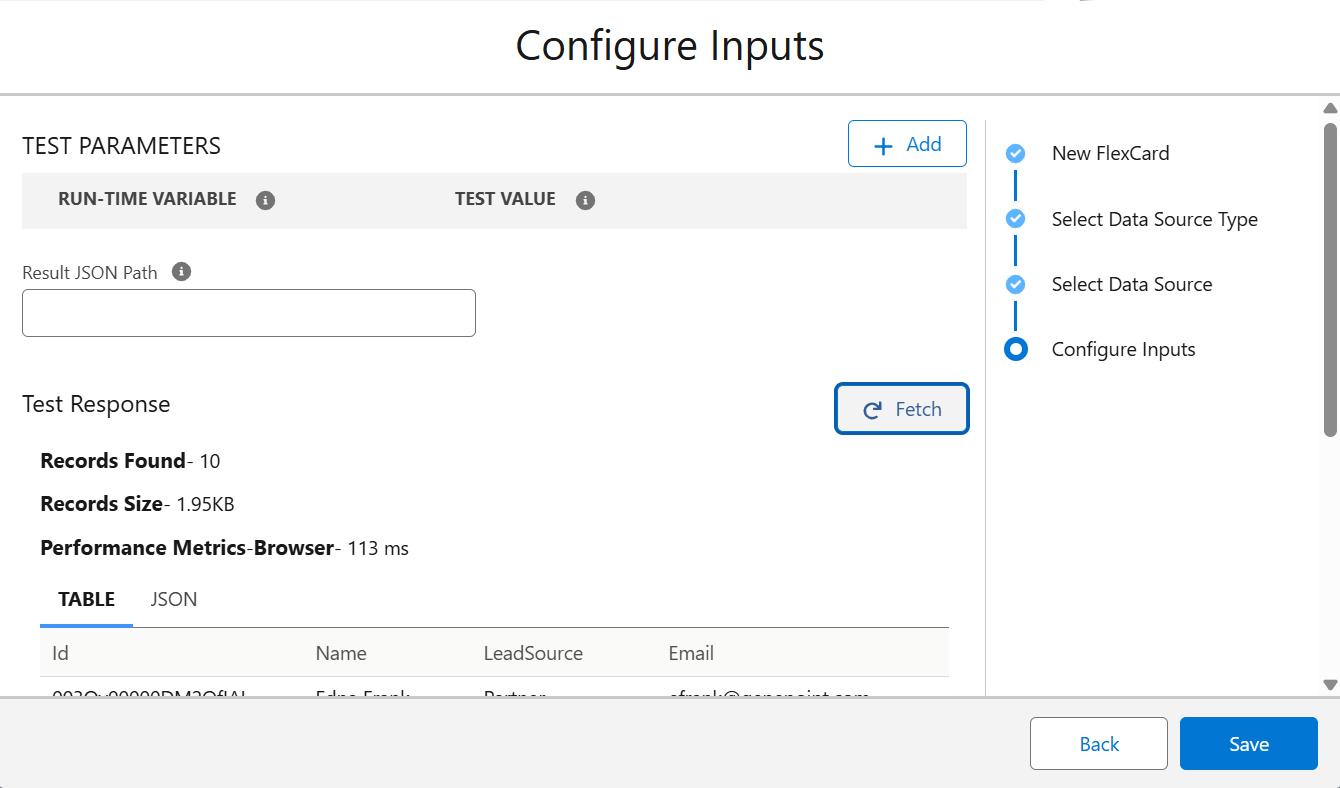The height and width of the screenshot is (788, 1340).
Task: Click the Configure Inputs current step circle
Action: [1015, 349]
